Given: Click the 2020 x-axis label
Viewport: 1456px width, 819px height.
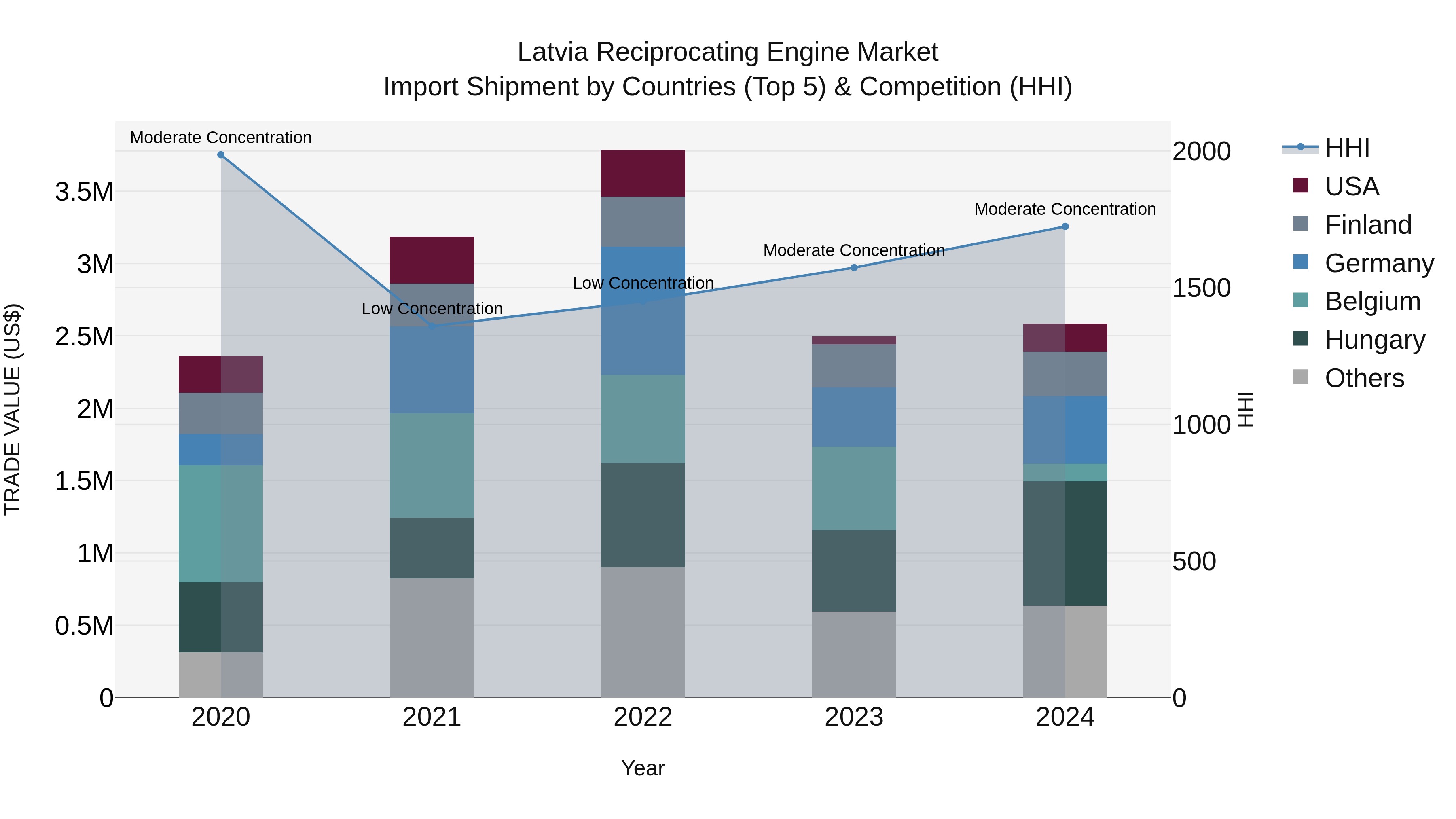Looking at the screenshot, I should [x=221, y=717].
